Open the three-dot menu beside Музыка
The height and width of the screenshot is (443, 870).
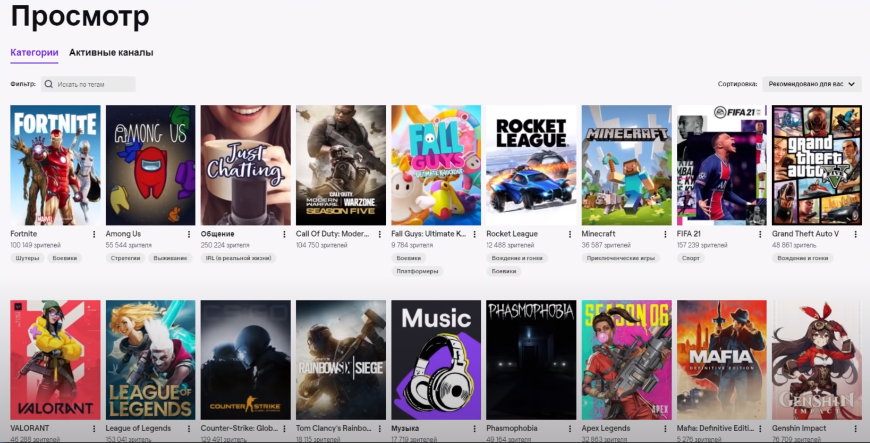(x=475, y=429)
